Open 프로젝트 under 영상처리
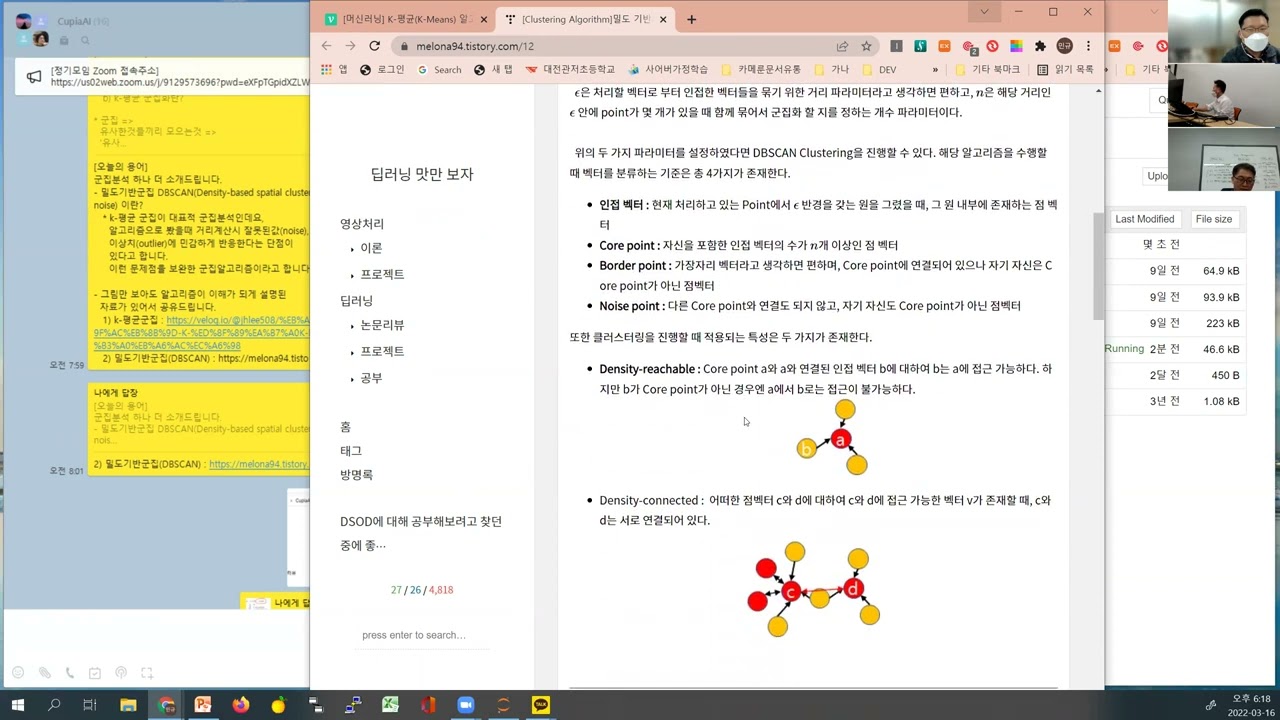 [382, 274]
